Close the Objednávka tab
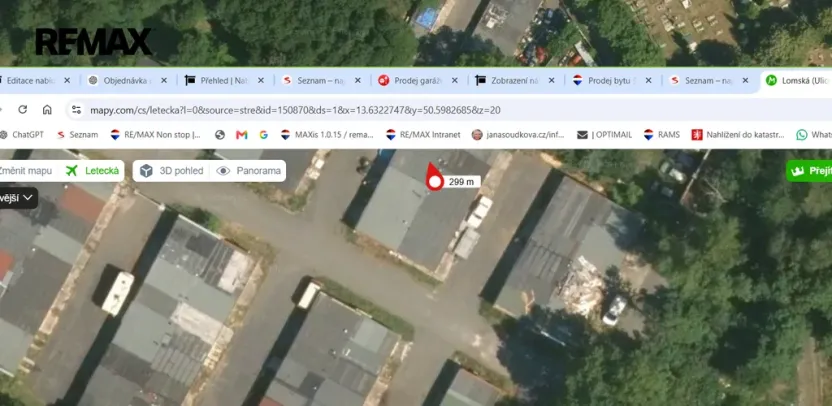The width and height of the screenshot is (832, 406). coord(164,81)
